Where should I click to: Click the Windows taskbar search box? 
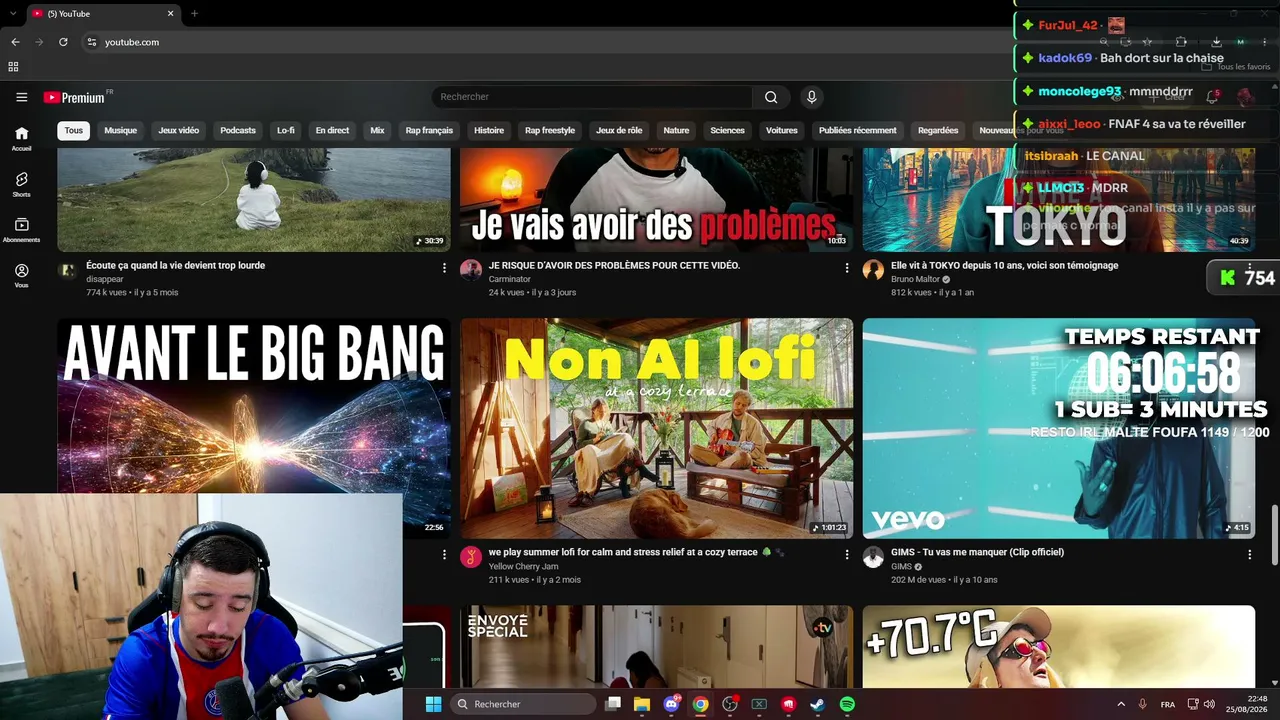[524, 704]
